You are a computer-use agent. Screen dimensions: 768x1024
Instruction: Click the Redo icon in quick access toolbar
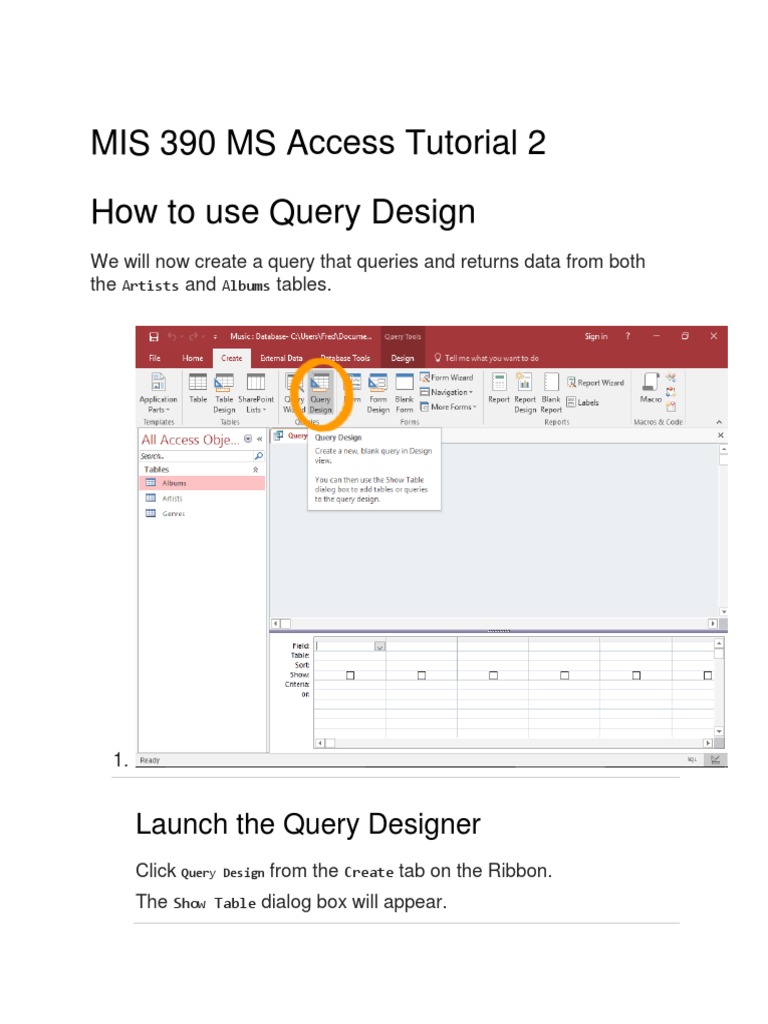click(x=193, y=336)
